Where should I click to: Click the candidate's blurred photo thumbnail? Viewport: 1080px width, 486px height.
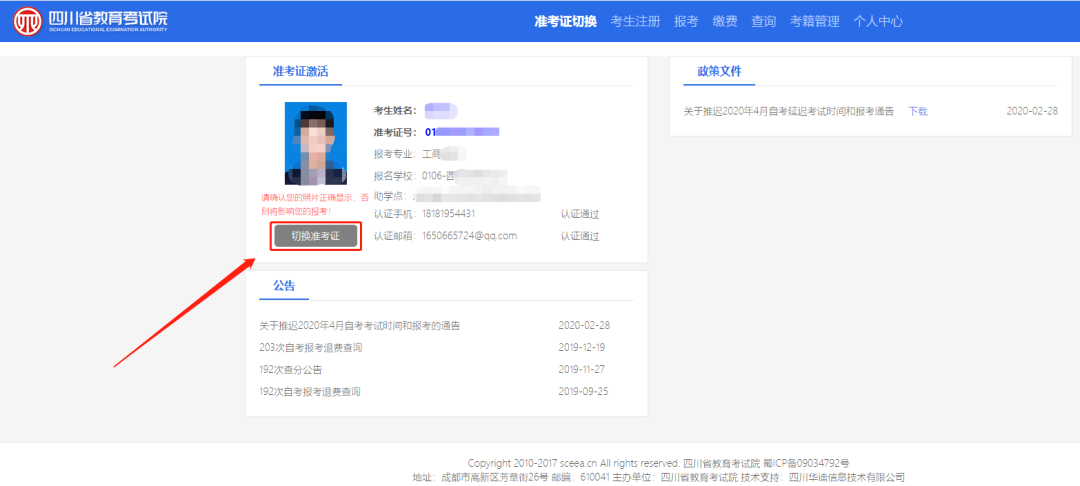coord(315,143)
